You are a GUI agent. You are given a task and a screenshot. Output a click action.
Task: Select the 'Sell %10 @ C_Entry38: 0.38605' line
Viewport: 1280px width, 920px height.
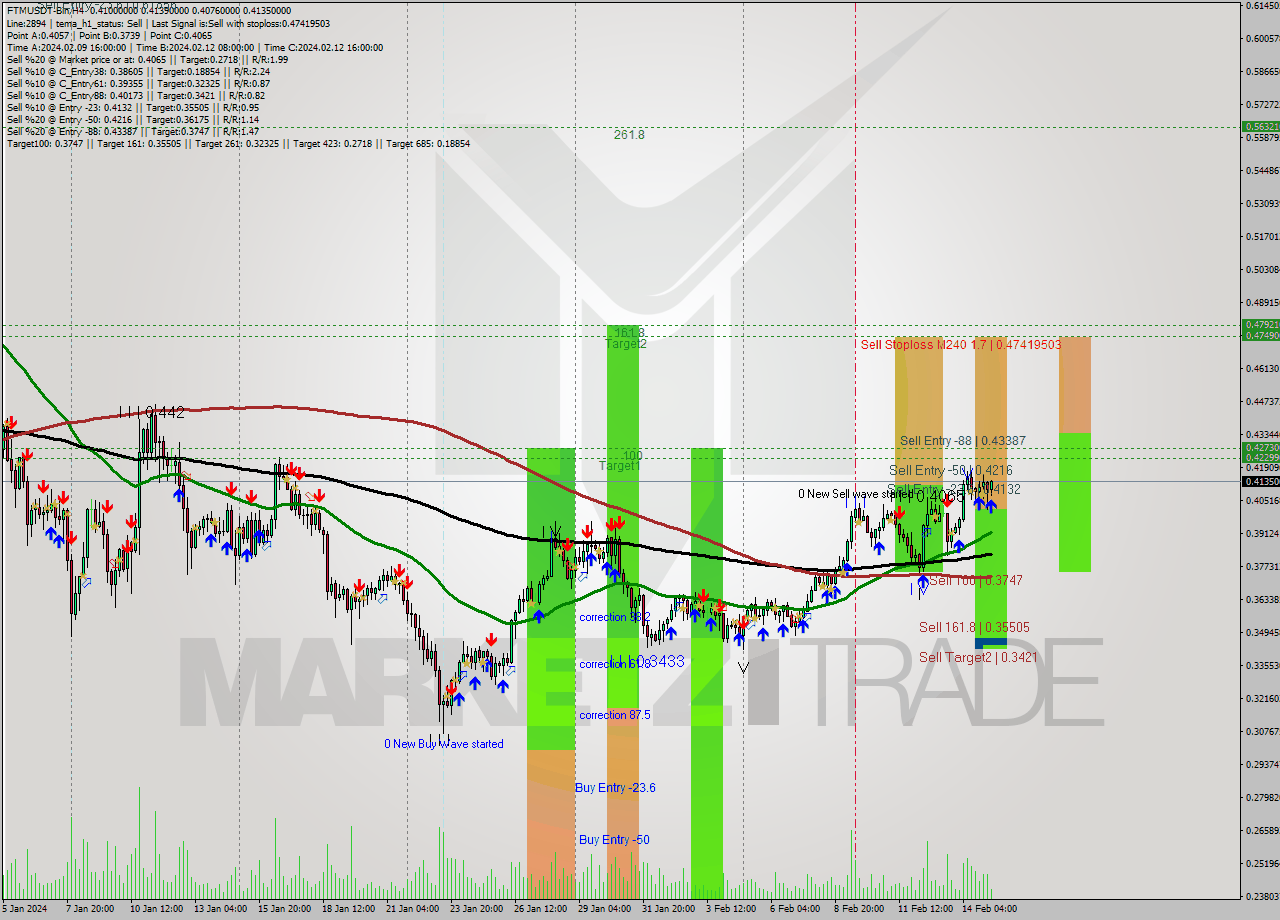(x=138, y=71)
